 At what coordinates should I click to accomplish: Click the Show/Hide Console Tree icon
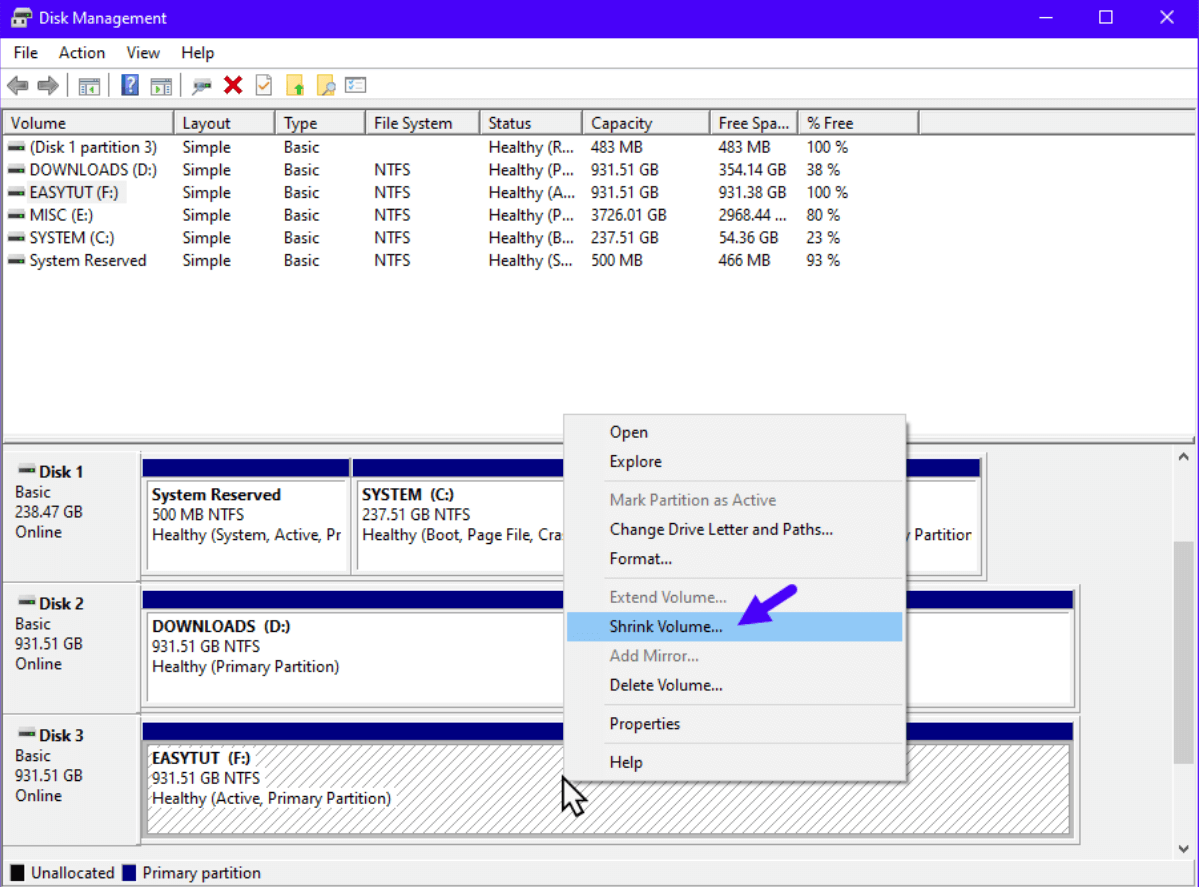[89, 86]
